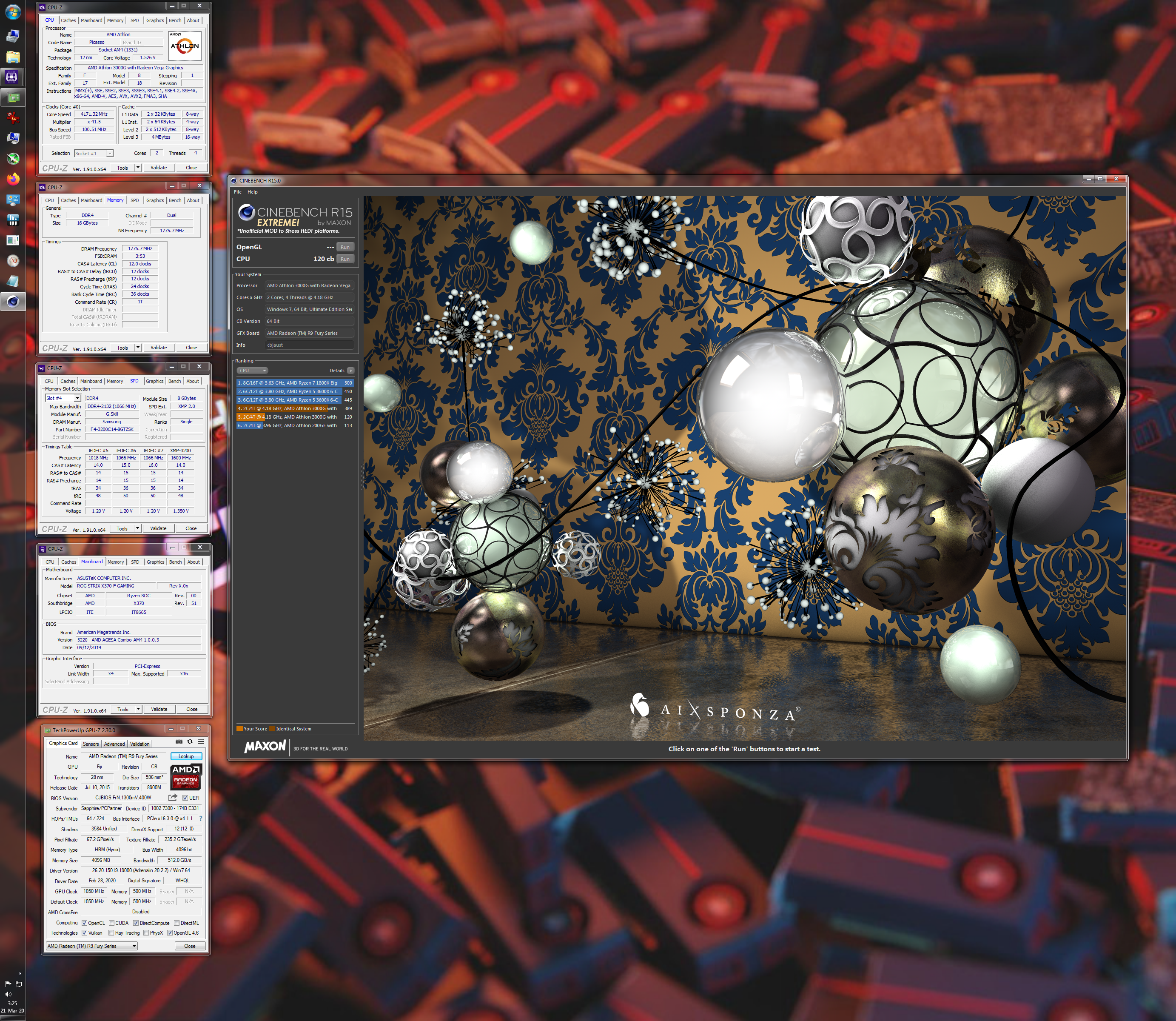
Task: Click the AMD Radeon Graphics logo in GPU-Z
Action: pyautogui.click(x=186, y=776)
